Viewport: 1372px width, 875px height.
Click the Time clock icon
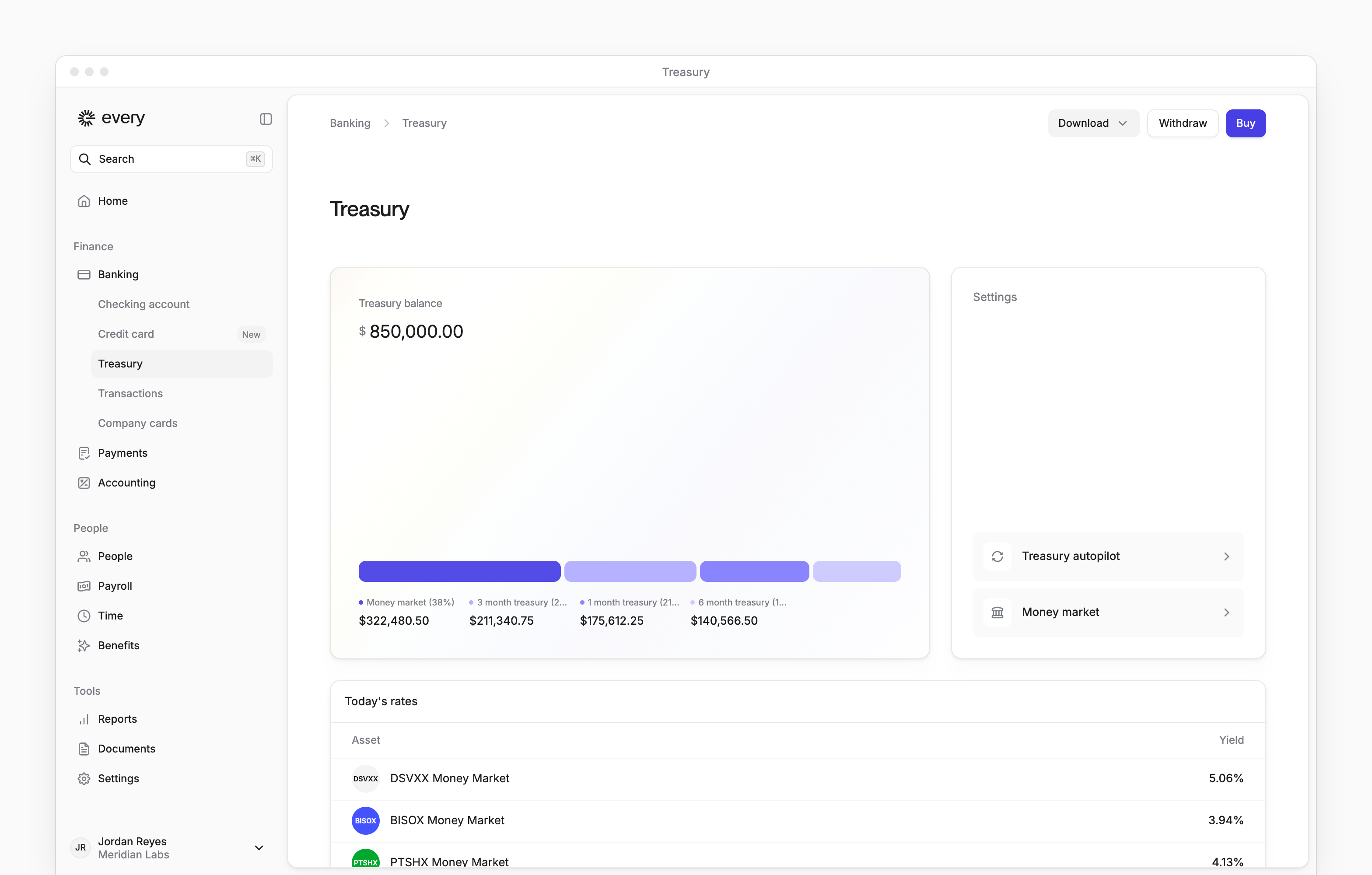tap(84, 616)
